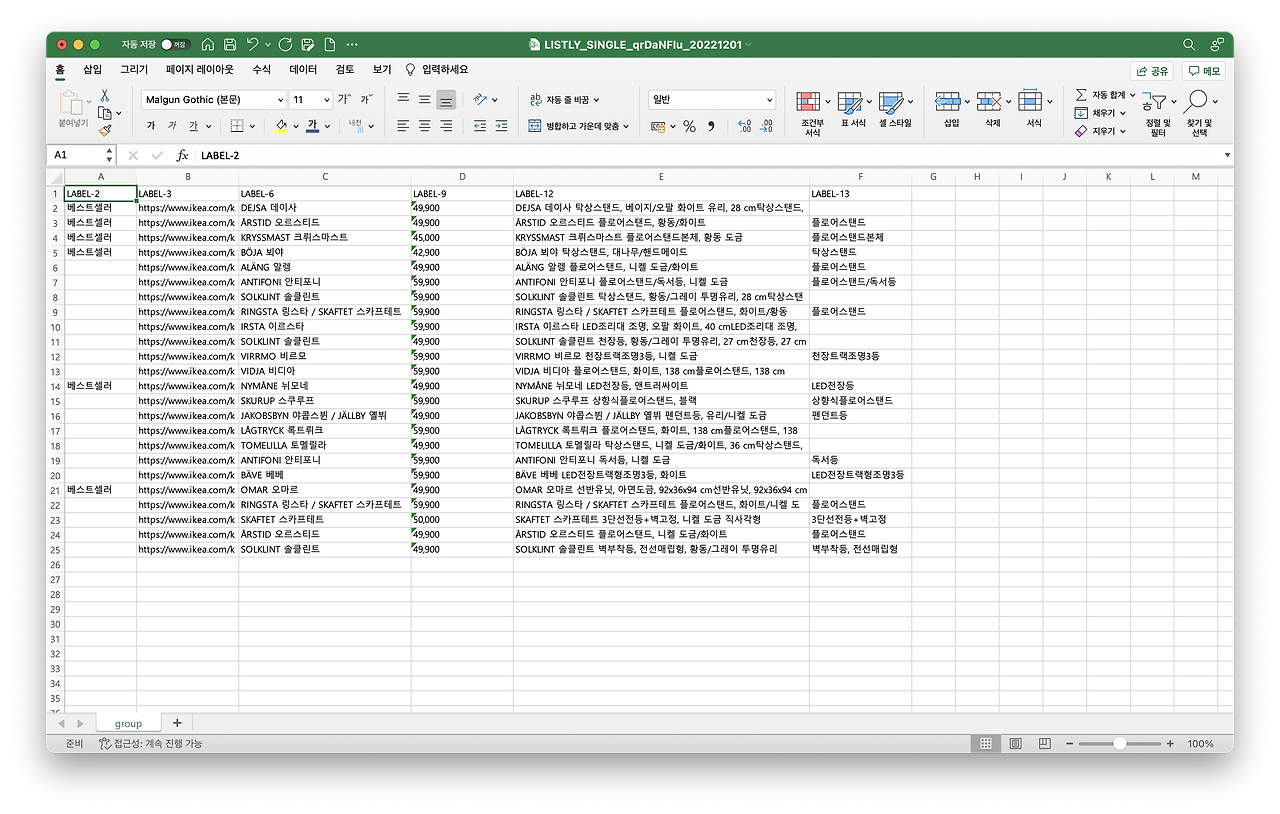Apply percent style icon
Image resolution: width=1280 pixels, height=814 pixels.
pyautogui.click(x=689, y=126)
